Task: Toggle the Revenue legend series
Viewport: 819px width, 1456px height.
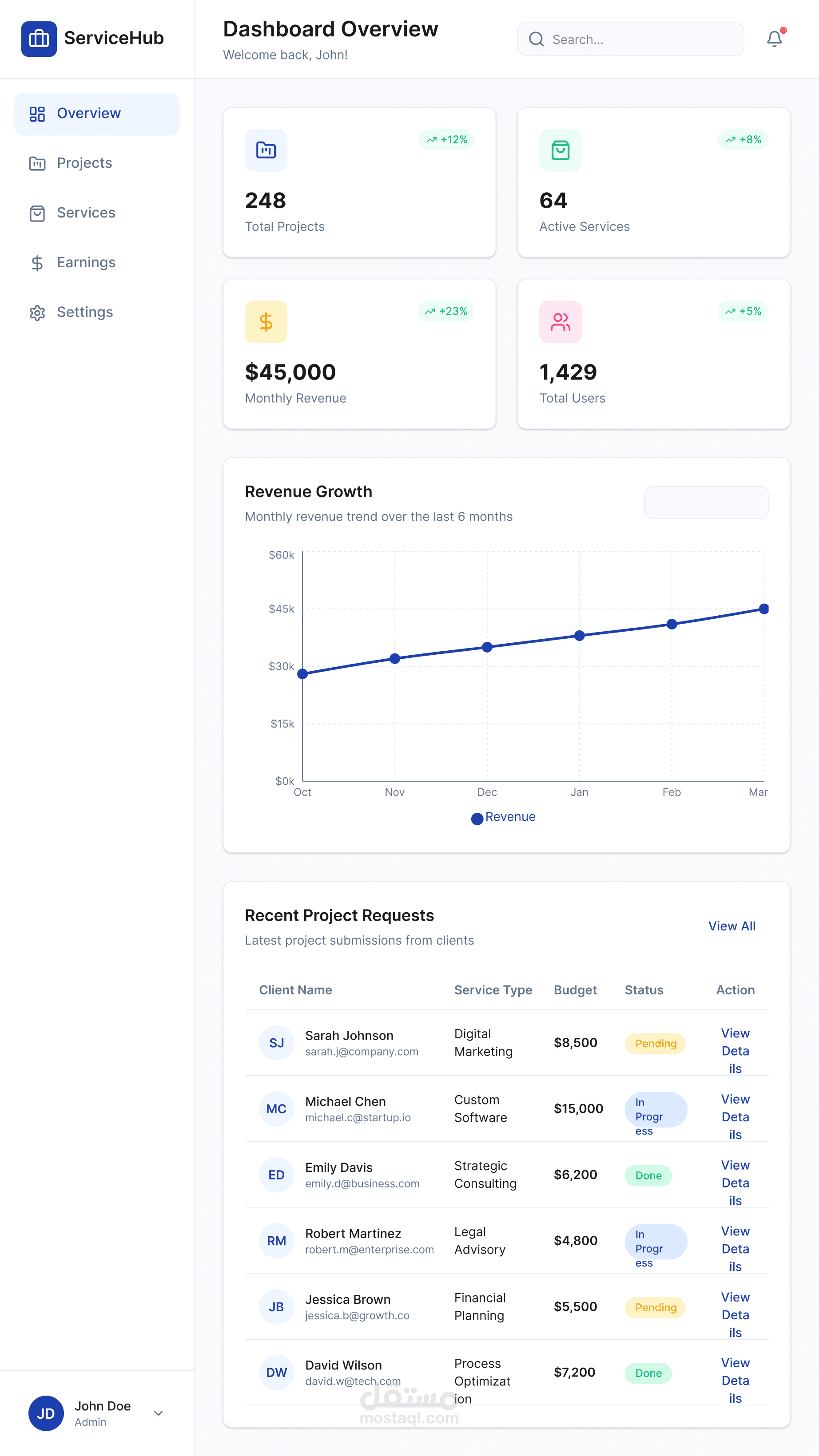Action: point(503,817)
